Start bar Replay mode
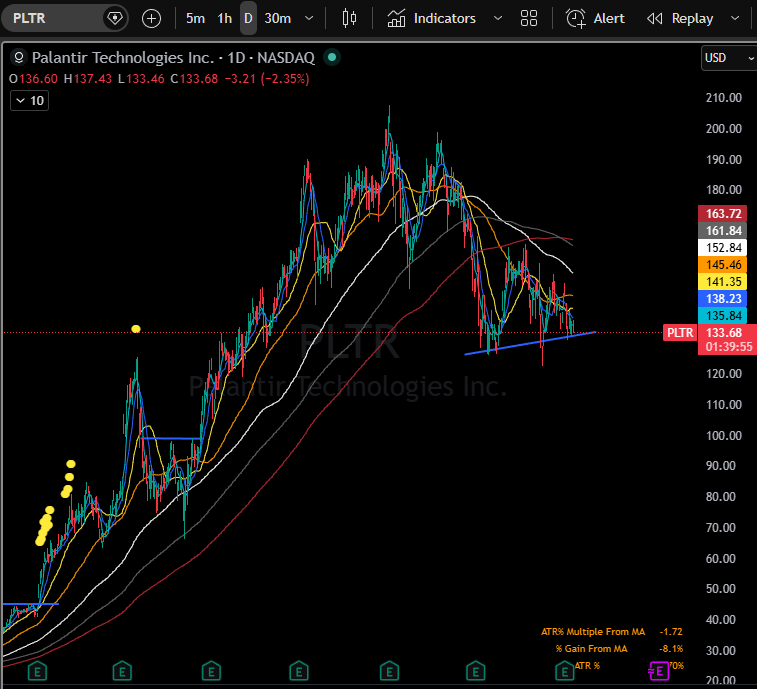The width and height of the screenshot is (757, 689). pos(680,18)
